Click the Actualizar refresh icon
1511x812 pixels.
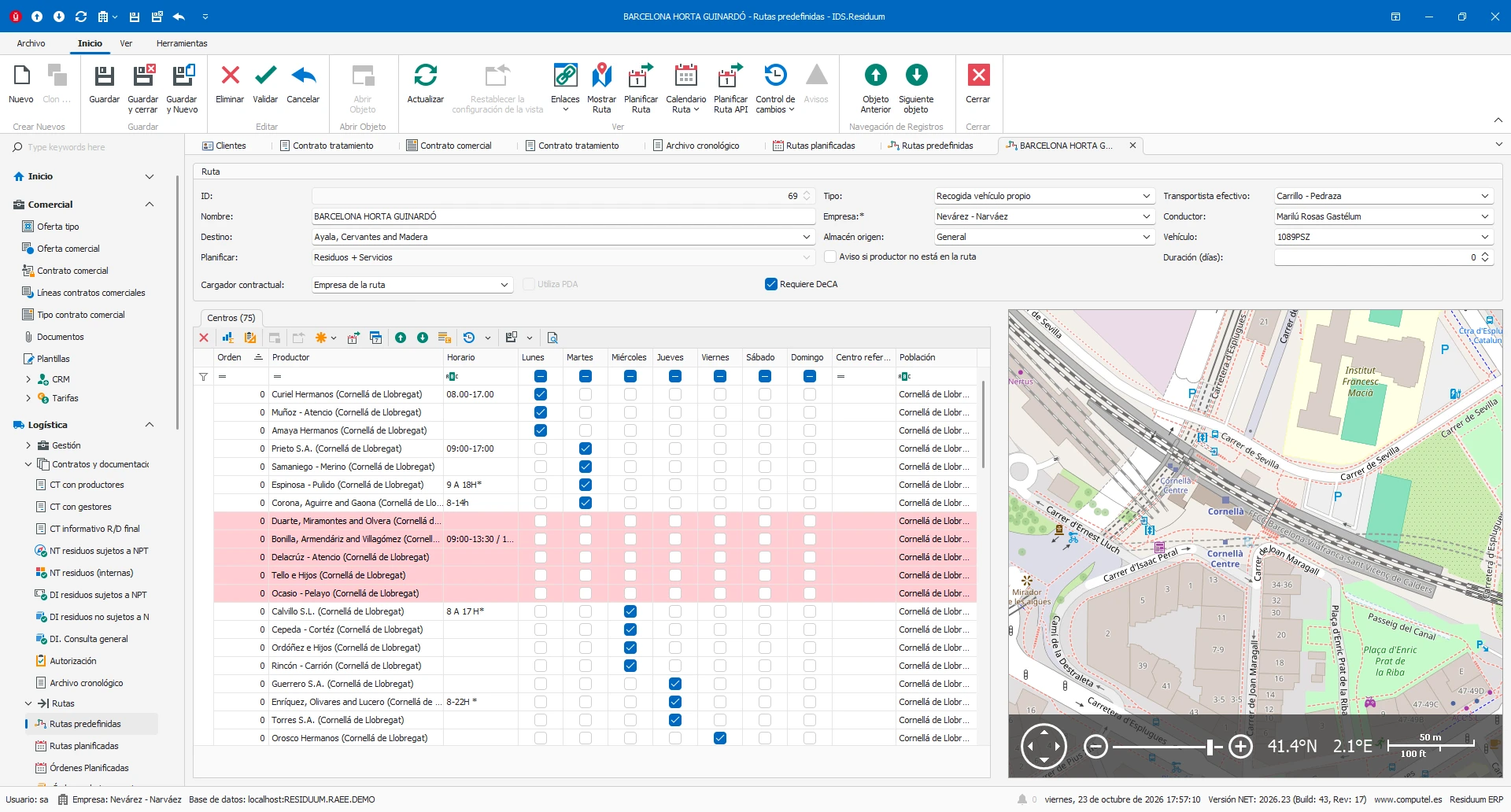click(x=425, y=84)
